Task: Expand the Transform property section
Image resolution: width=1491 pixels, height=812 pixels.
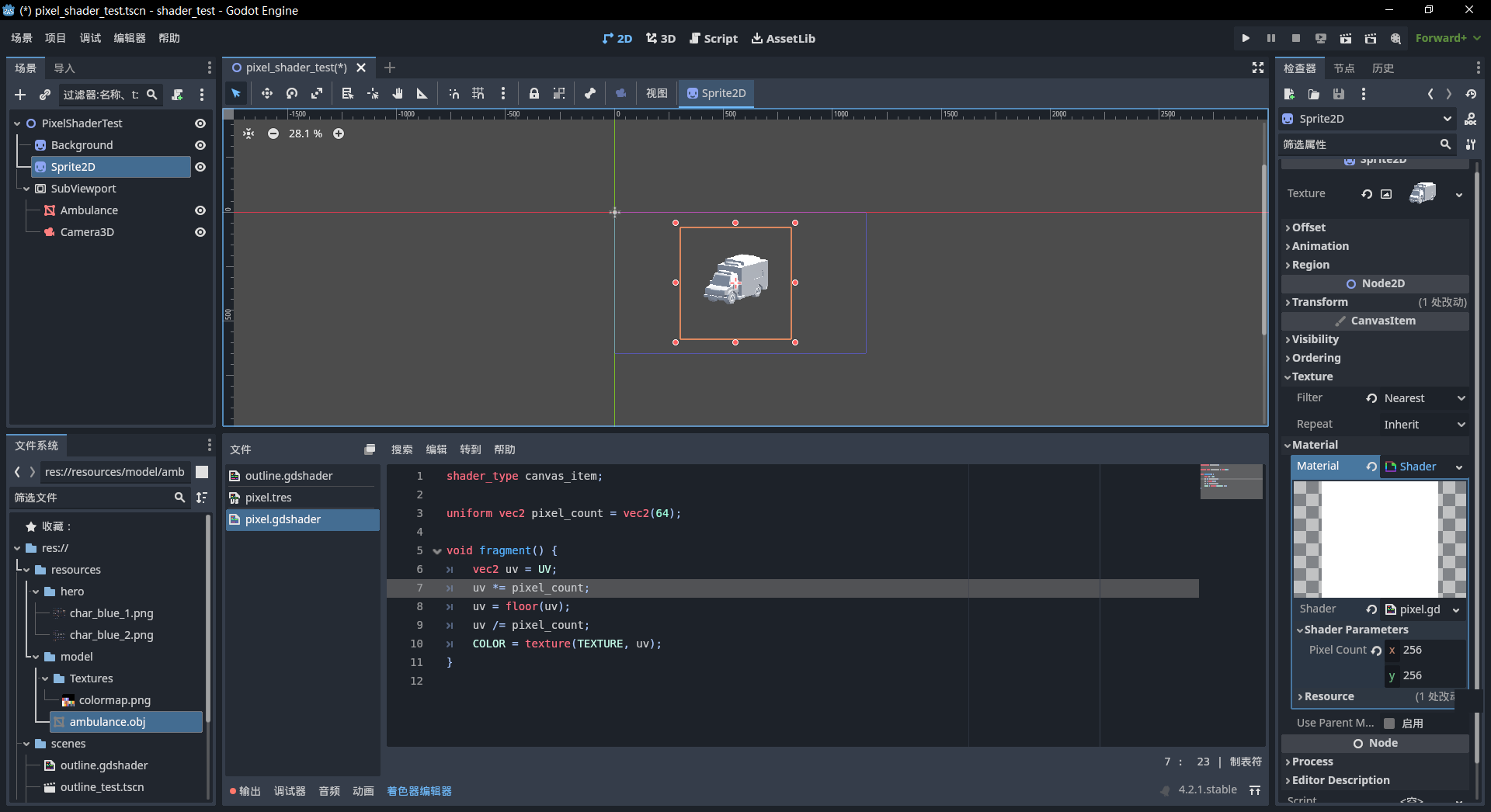Action: (1319, 302)
